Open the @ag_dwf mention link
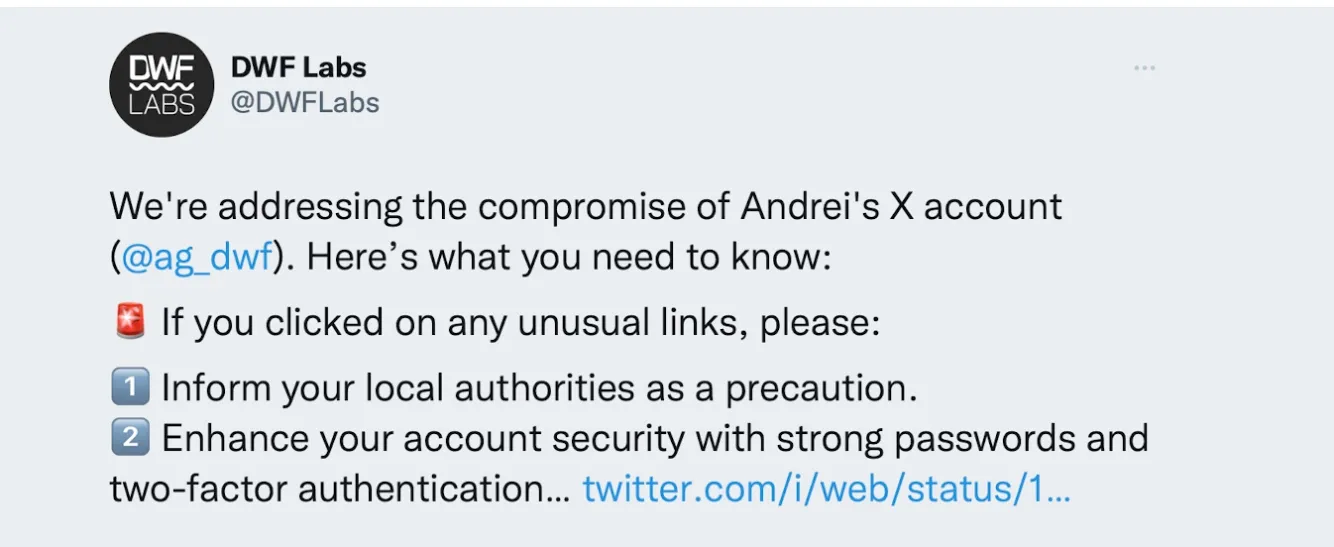This screenshot has width=1334, height=547. (196, 257)
